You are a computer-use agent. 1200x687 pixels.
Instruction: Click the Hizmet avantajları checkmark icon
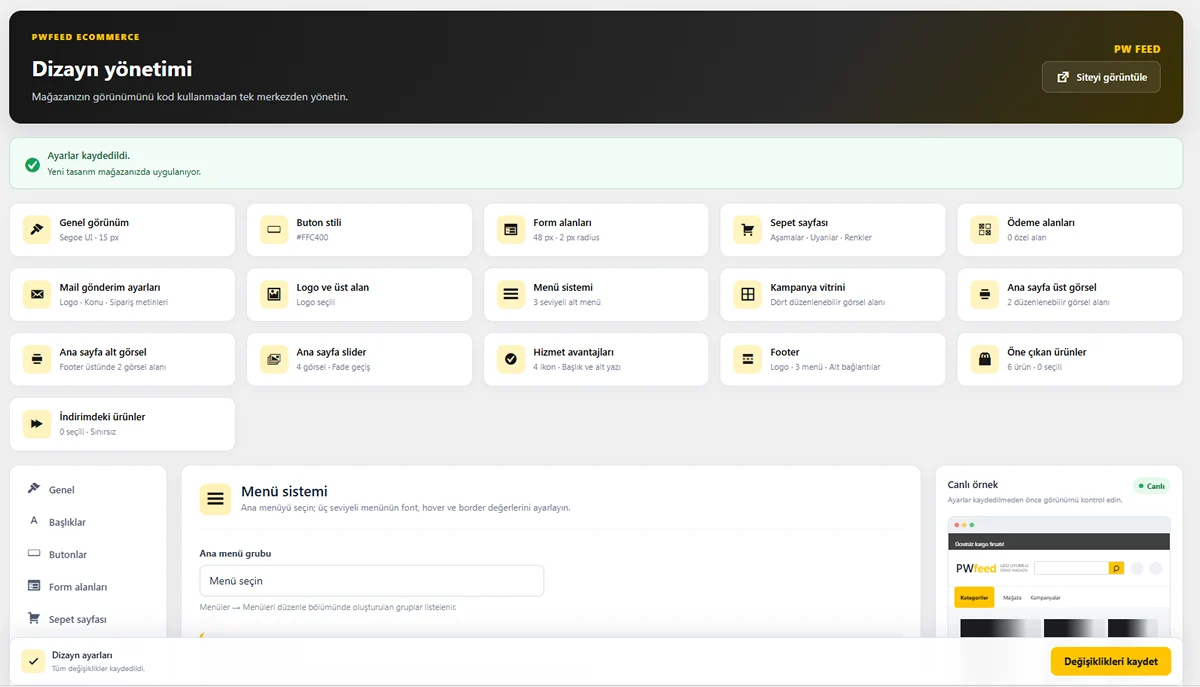pyautogui.click(x=511, y=359)
